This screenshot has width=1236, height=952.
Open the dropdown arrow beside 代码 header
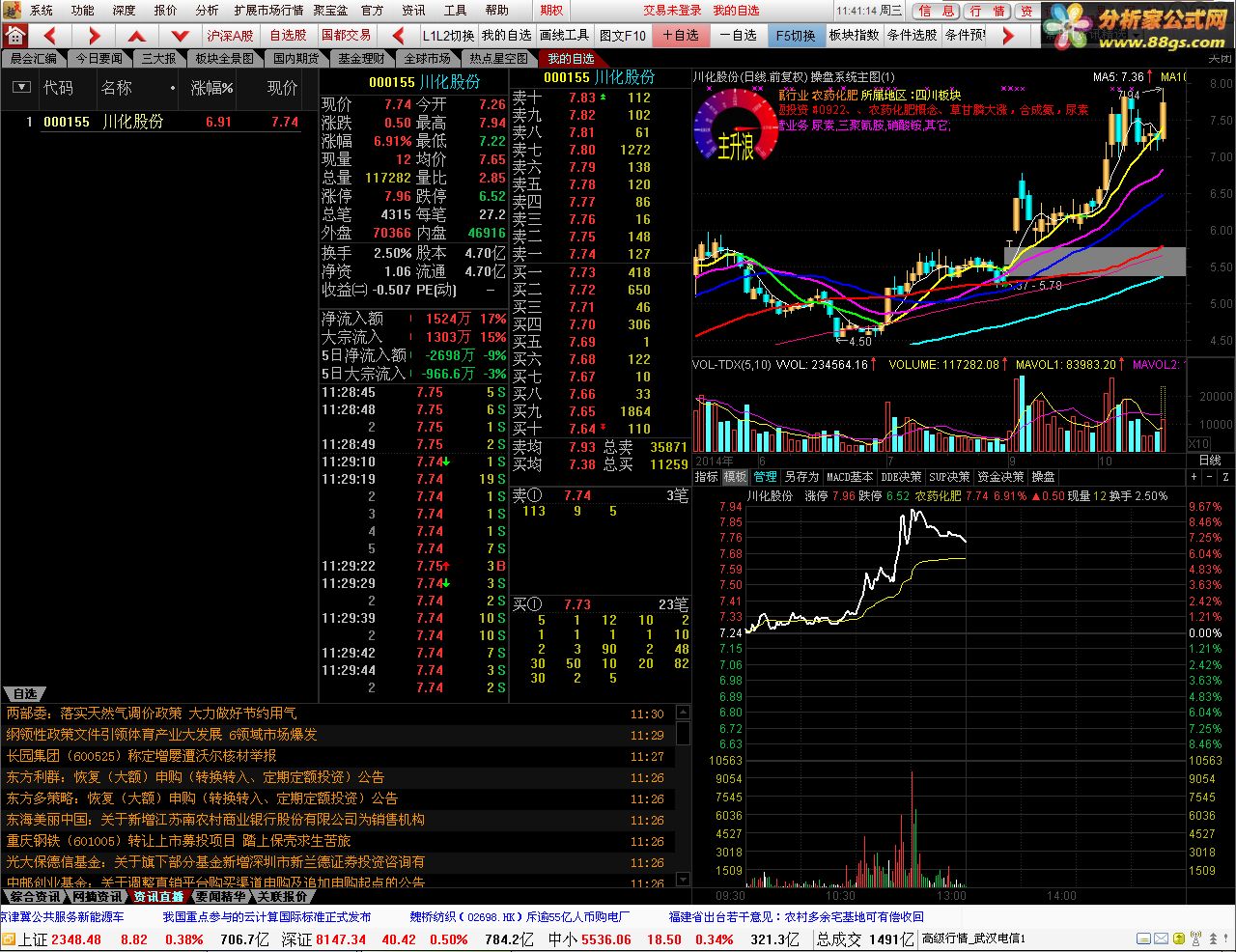pyautogui.click(x=21, y=88)
